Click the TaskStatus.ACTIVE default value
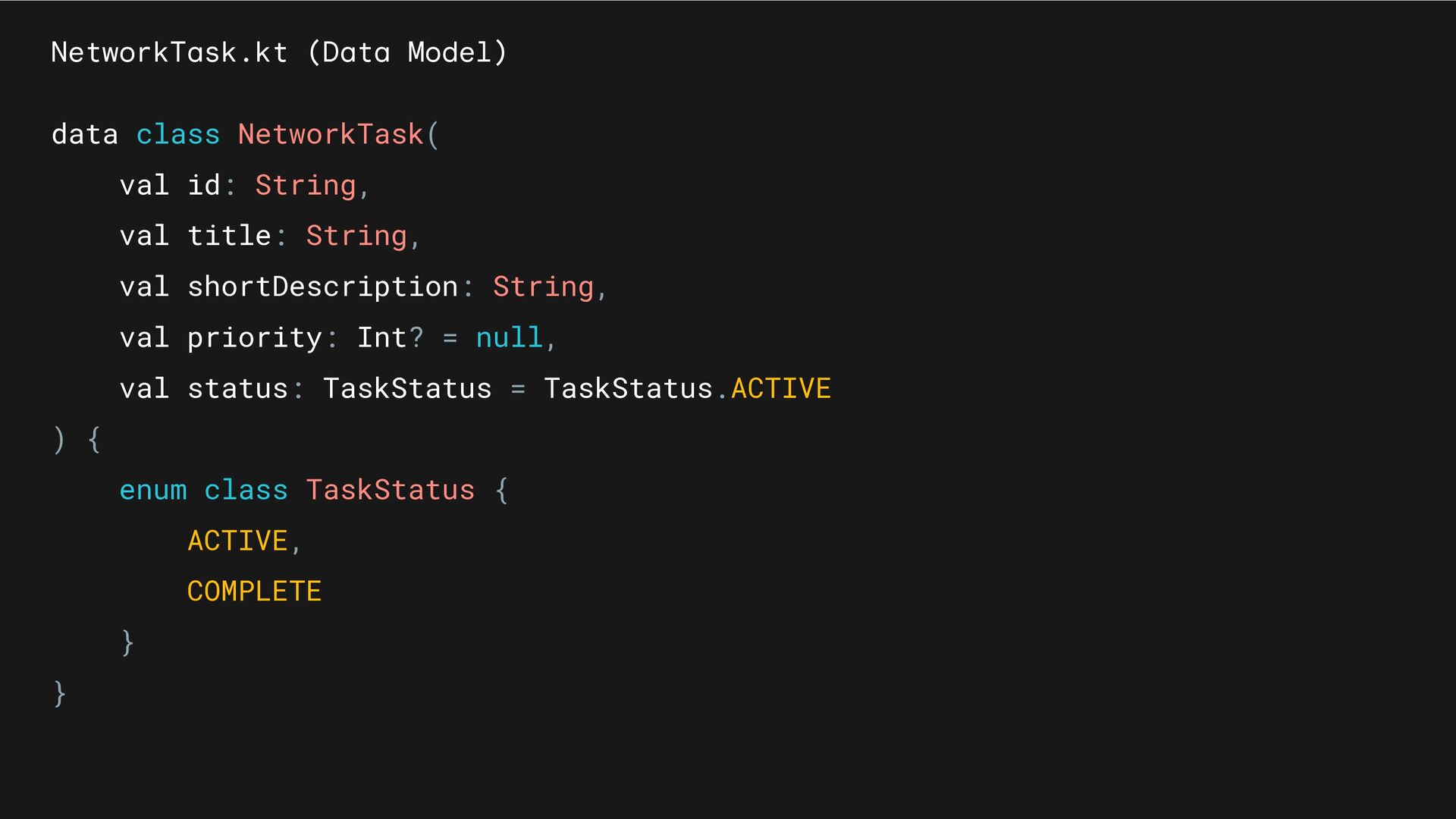Viewport: 1456px width, 819px height. tap(687, 388)
